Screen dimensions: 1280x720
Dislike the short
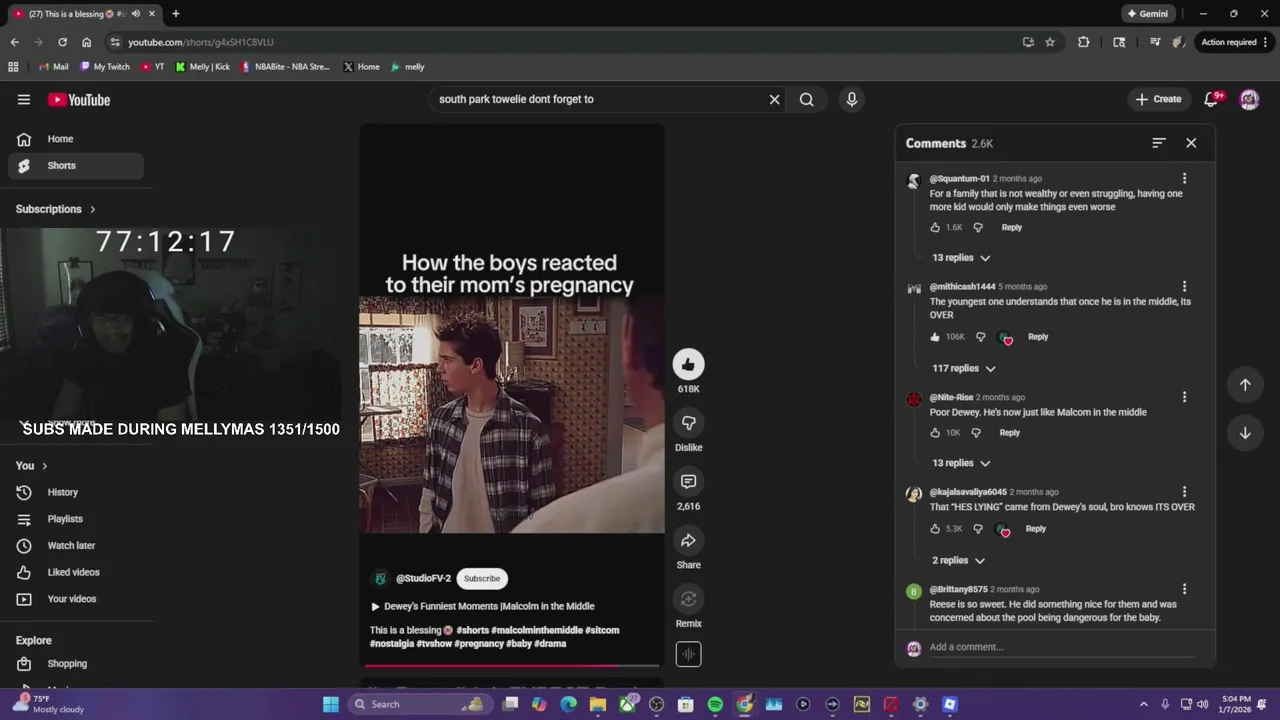[x=688, y=423]
